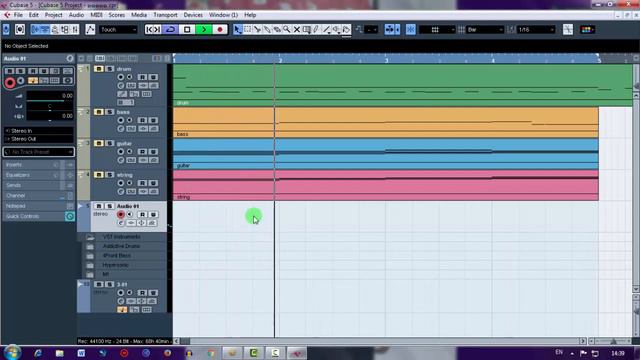Screen dimensions: 640x360
Task: Mute the string track
Action: pos(99,175)
